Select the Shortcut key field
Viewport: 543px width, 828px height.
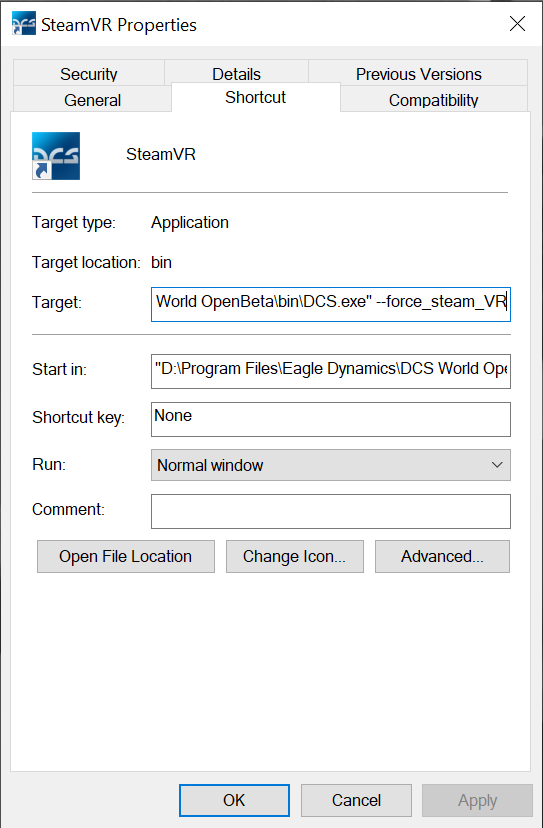coord(331,419)
